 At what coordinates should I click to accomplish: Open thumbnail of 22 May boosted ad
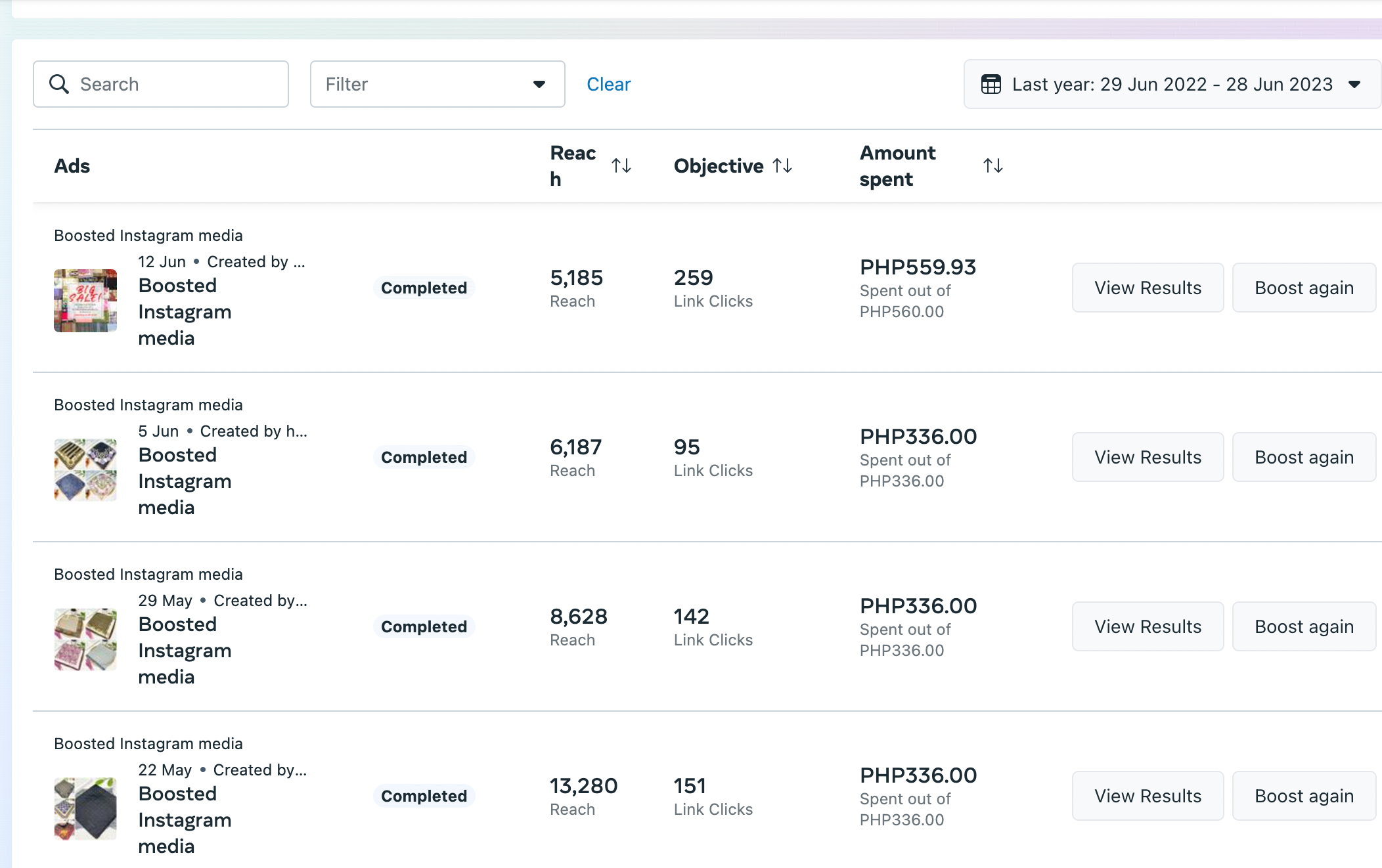(x=85, y=809)
